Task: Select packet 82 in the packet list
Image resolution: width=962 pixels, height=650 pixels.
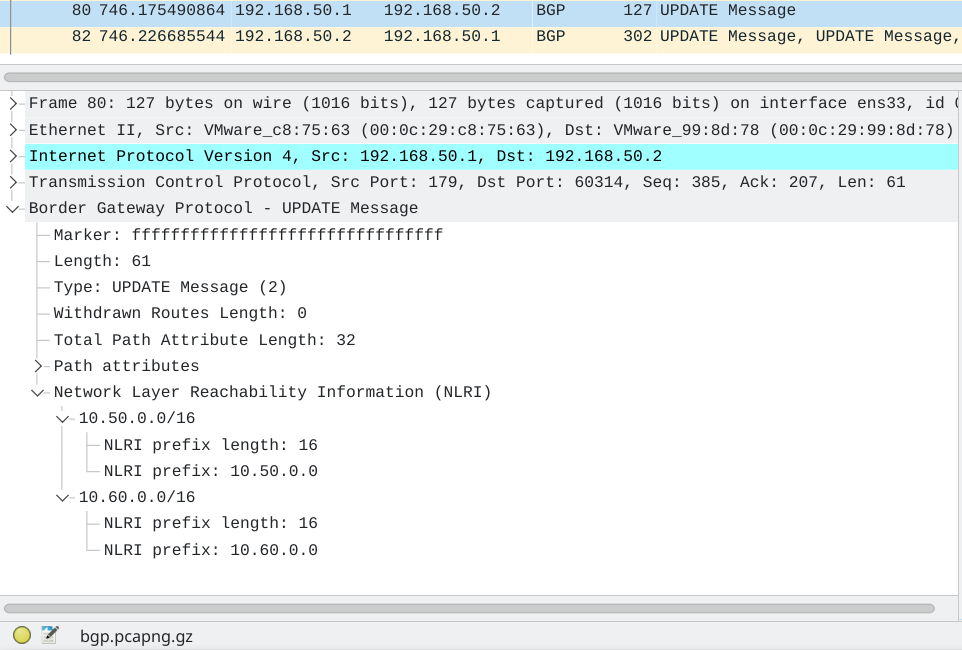Action: [x=400, y=36]
